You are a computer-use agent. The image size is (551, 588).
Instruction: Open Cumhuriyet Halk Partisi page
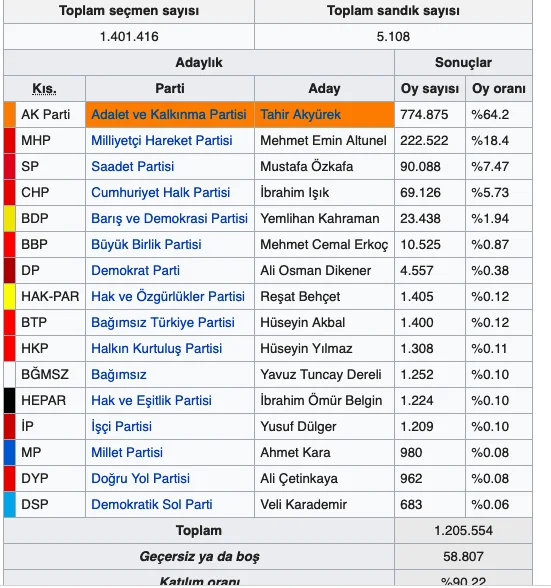coord(161,192)
